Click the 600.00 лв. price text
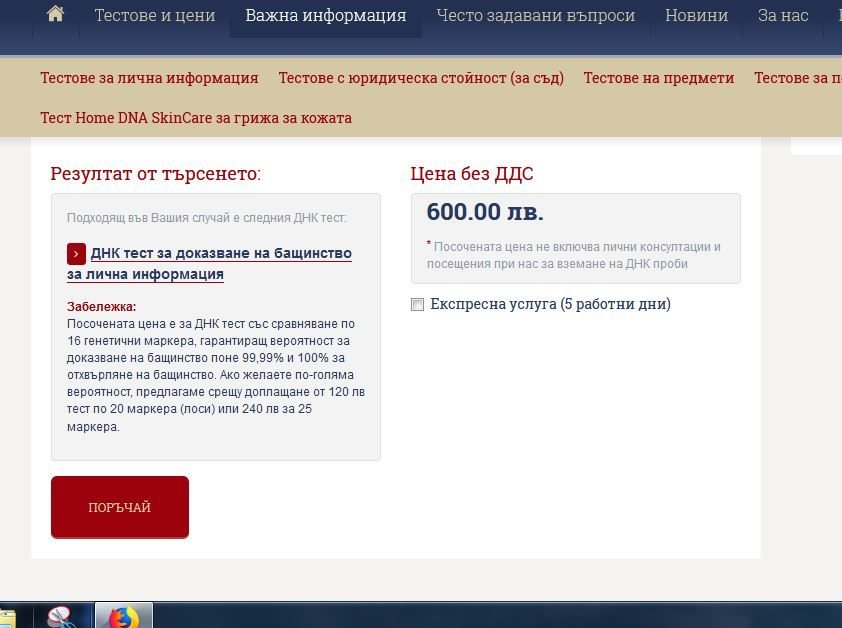842x628 pixels. [x=485, y=212]
